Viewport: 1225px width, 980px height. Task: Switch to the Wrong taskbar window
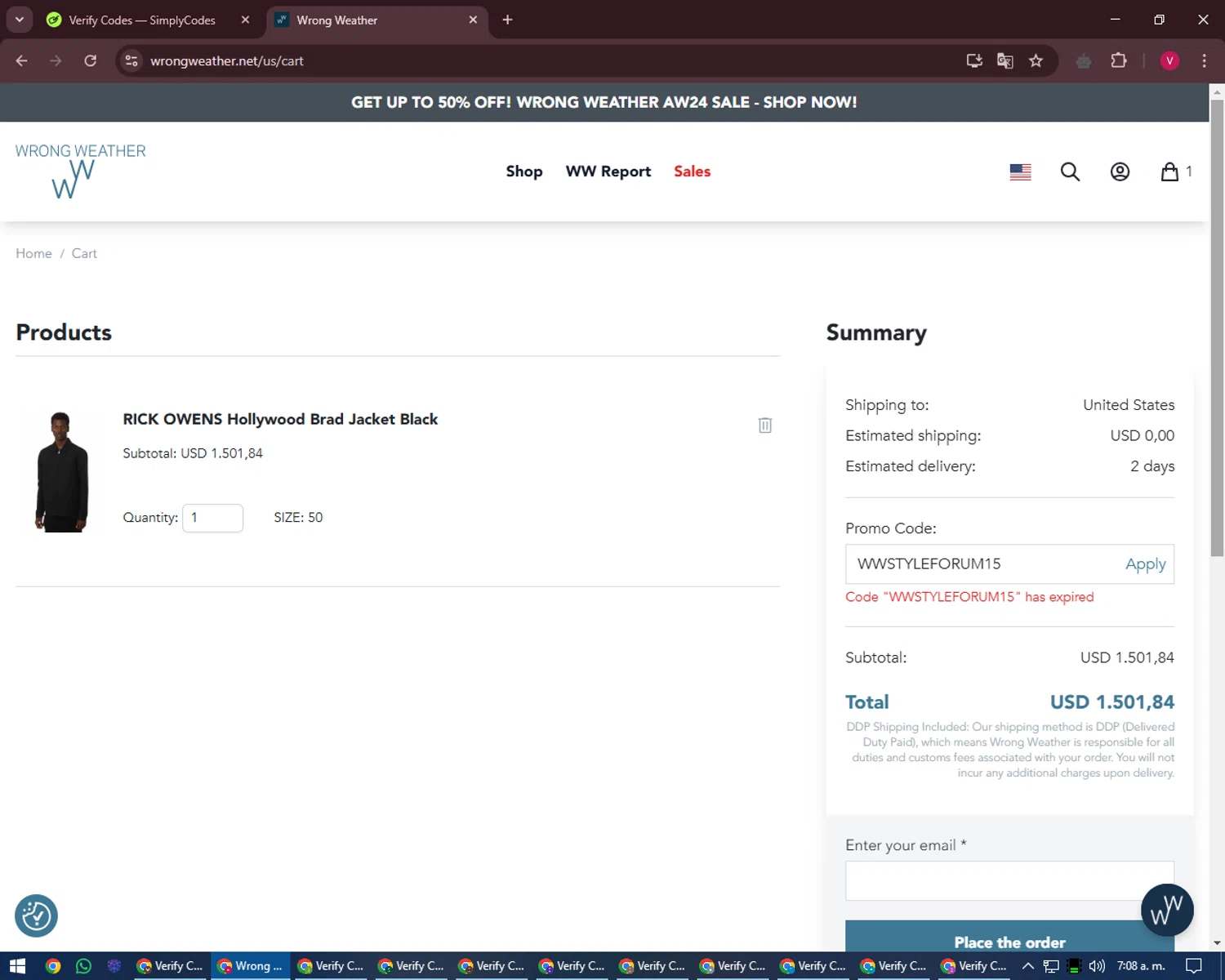tap(251, 966)
